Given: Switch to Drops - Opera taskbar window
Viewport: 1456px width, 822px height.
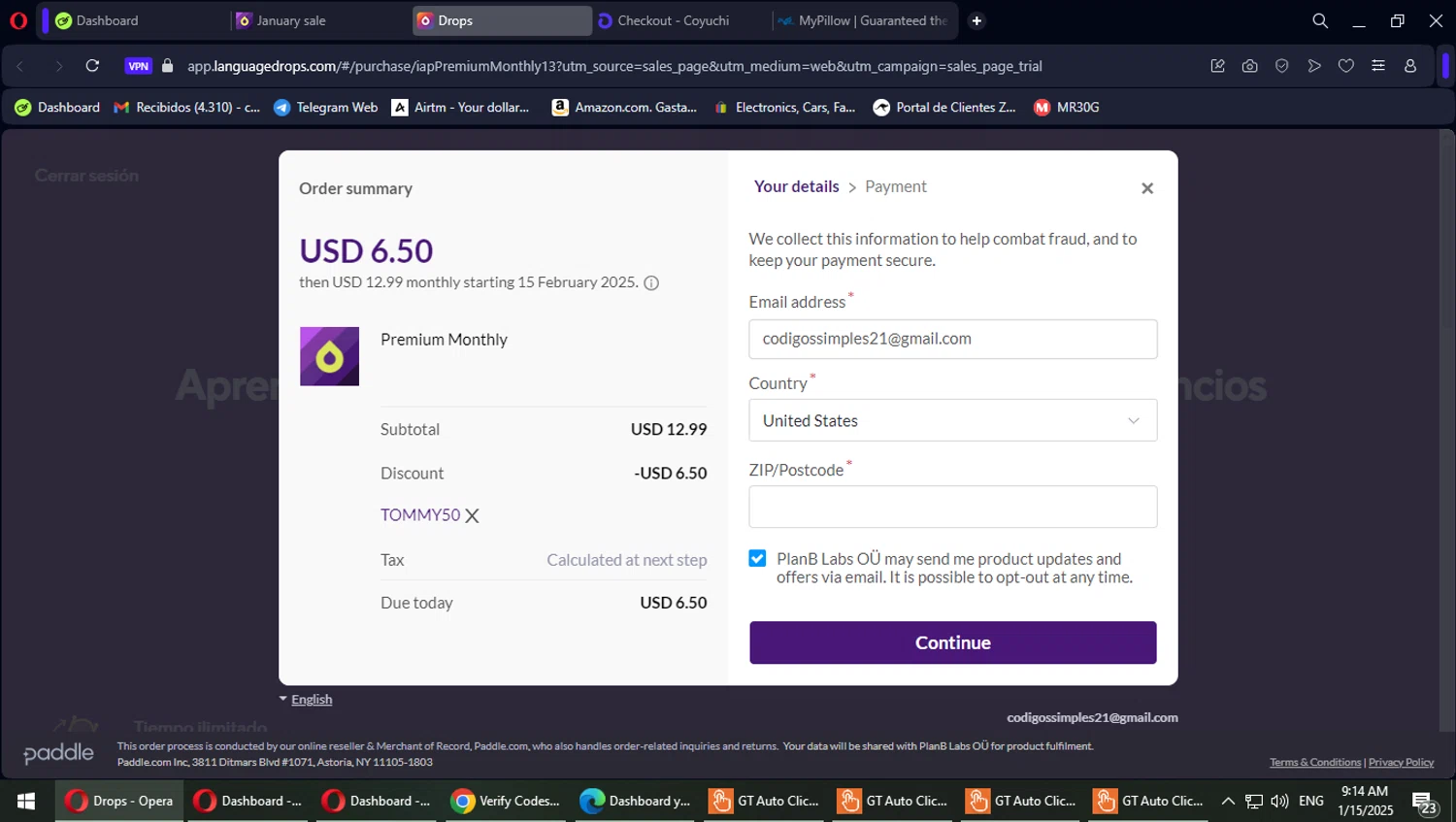Looking at the screenshot, I should (120, 801).
